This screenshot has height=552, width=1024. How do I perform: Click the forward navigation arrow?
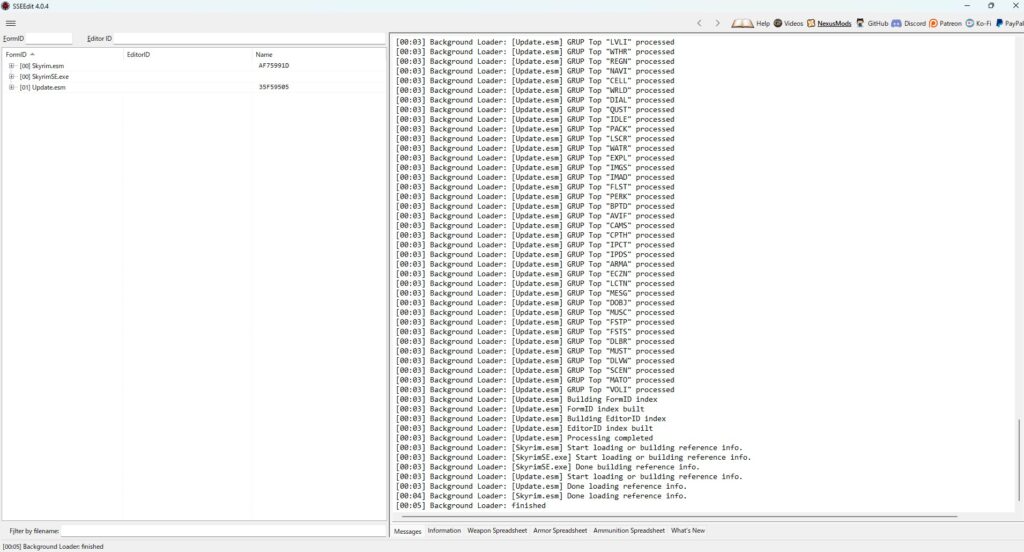(718, 22)
